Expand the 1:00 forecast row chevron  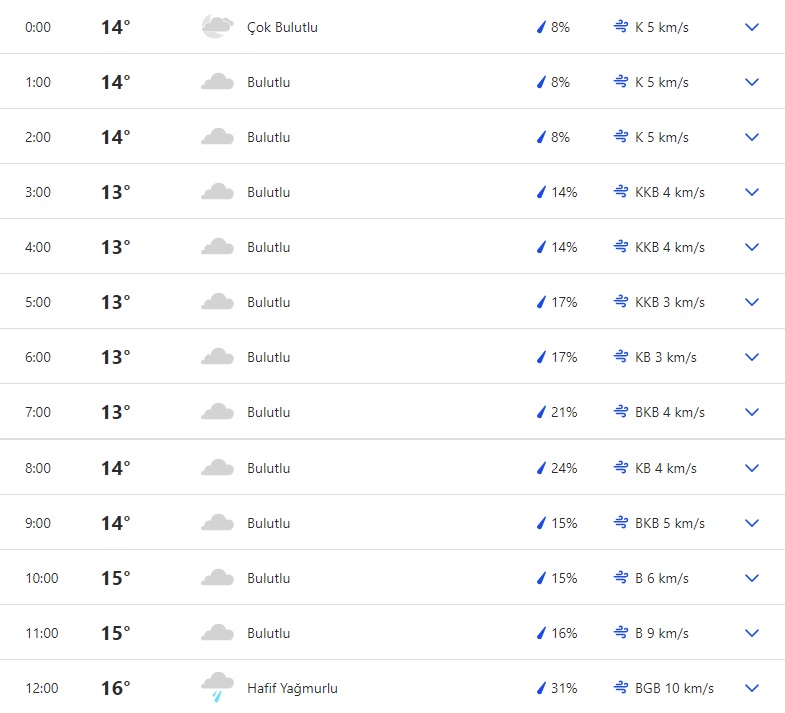[x=752, y=82]
